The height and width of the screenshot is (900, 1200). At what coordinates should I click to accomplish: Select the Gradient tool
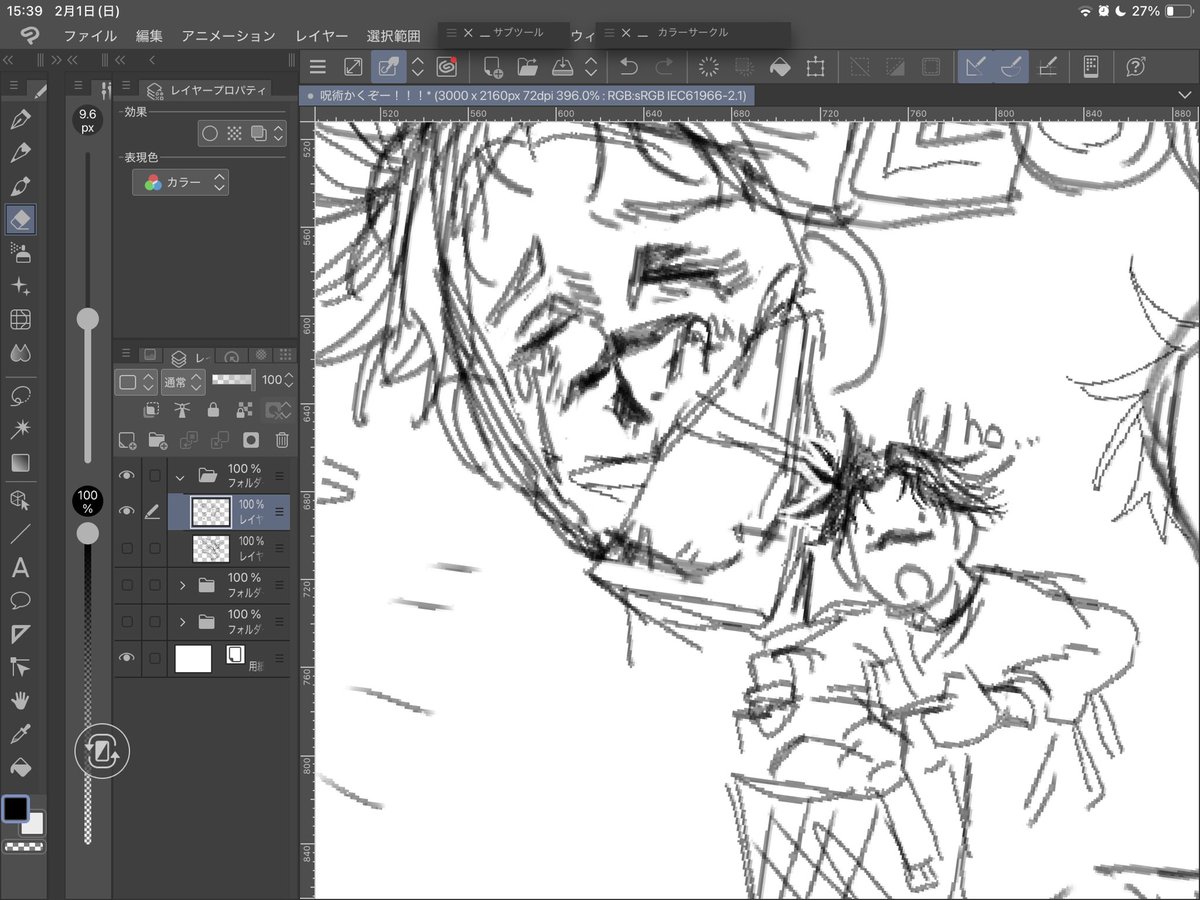(x=20, y=463)
